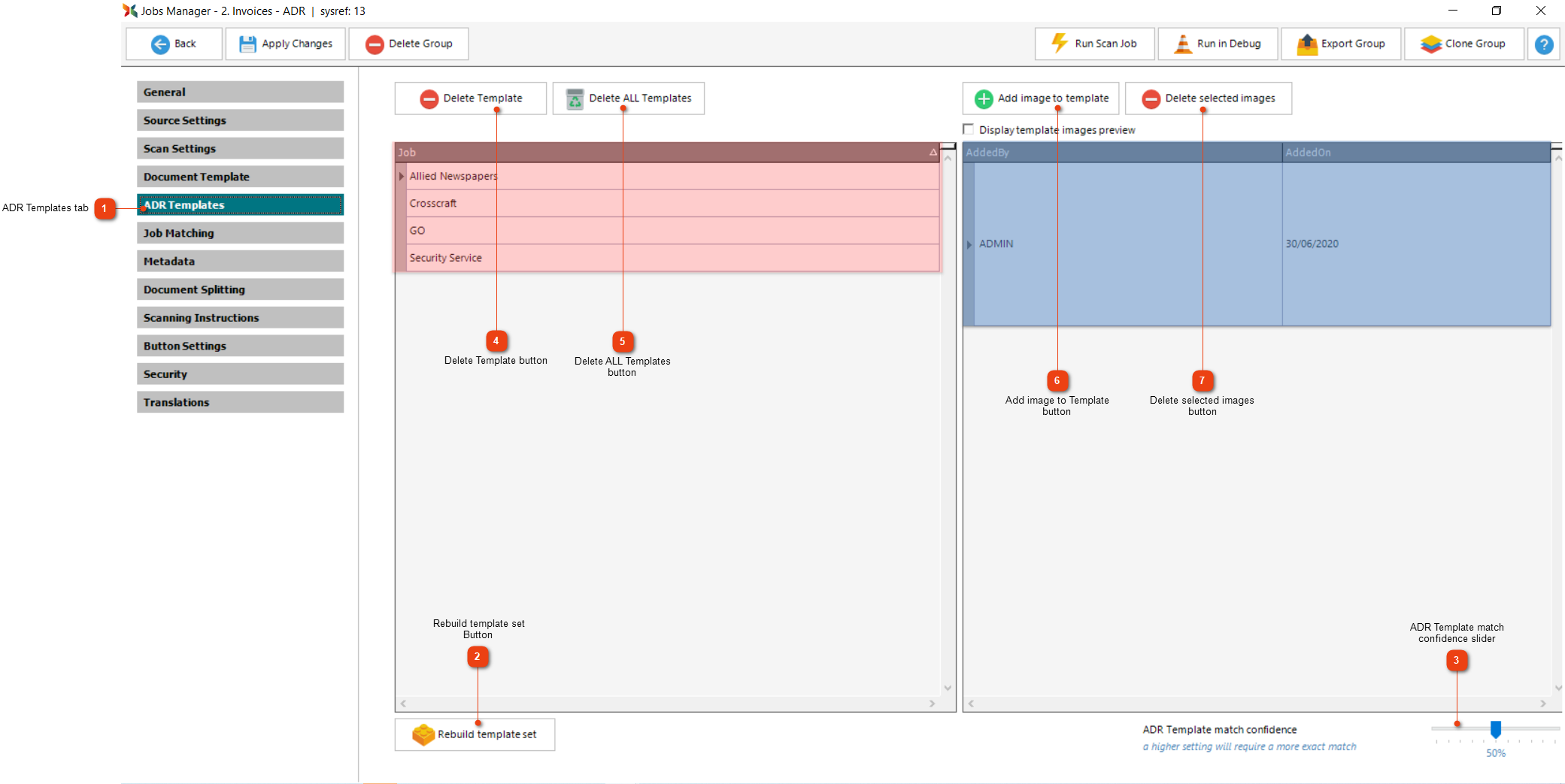Select the Security Service template row

pyautogui.click(x=445, y=258)
